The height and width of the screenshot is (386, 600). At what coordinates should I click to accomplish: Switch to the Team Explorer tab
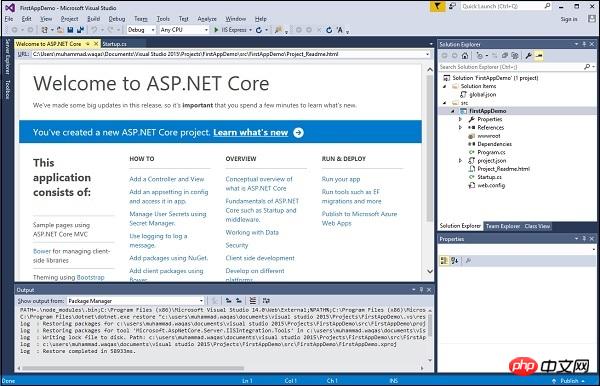pyautogui.click(x=503, y=226)
